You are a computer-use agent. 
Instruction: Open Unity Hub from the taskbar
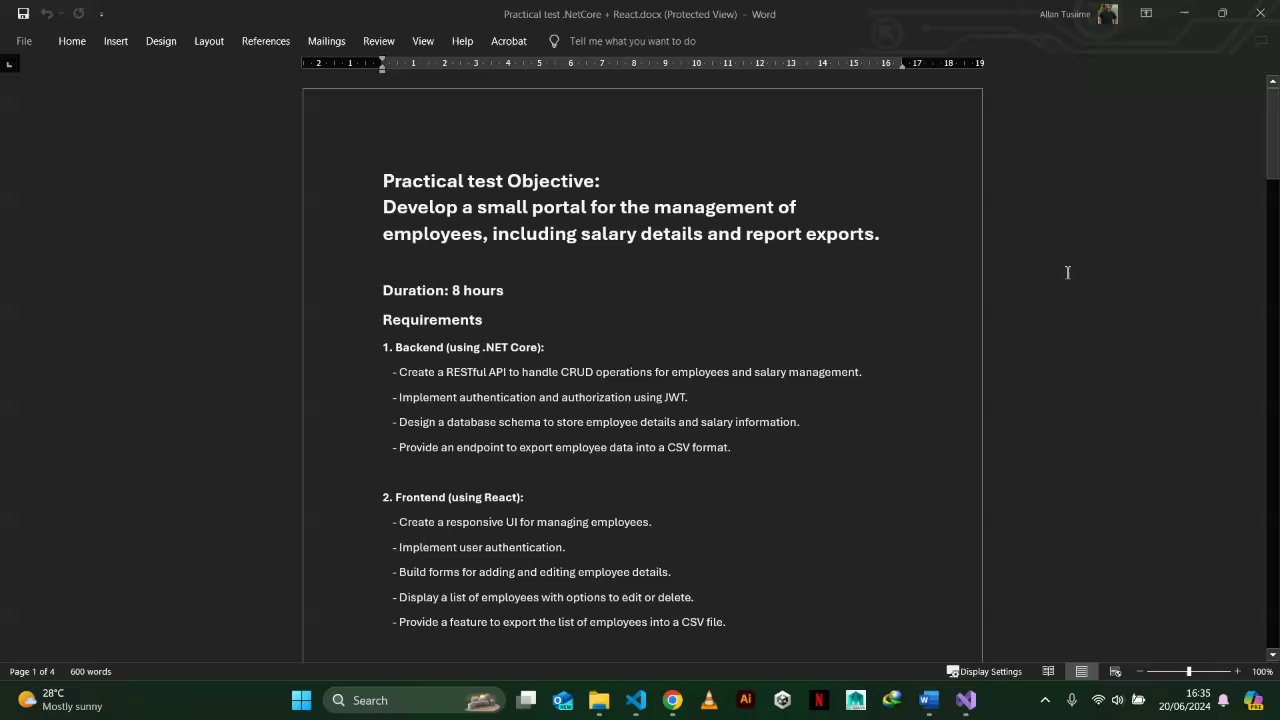click(x=782, y=700)
